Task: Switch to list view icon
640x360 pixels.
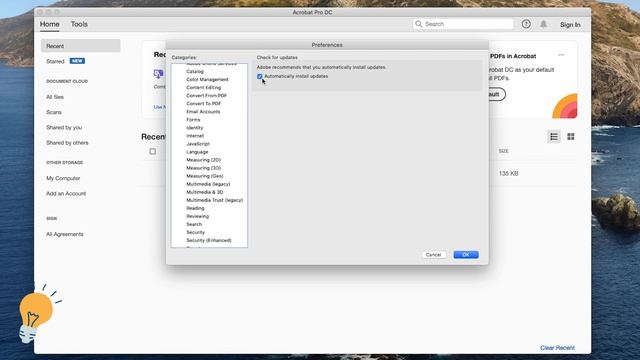Action: click(554, 137)
